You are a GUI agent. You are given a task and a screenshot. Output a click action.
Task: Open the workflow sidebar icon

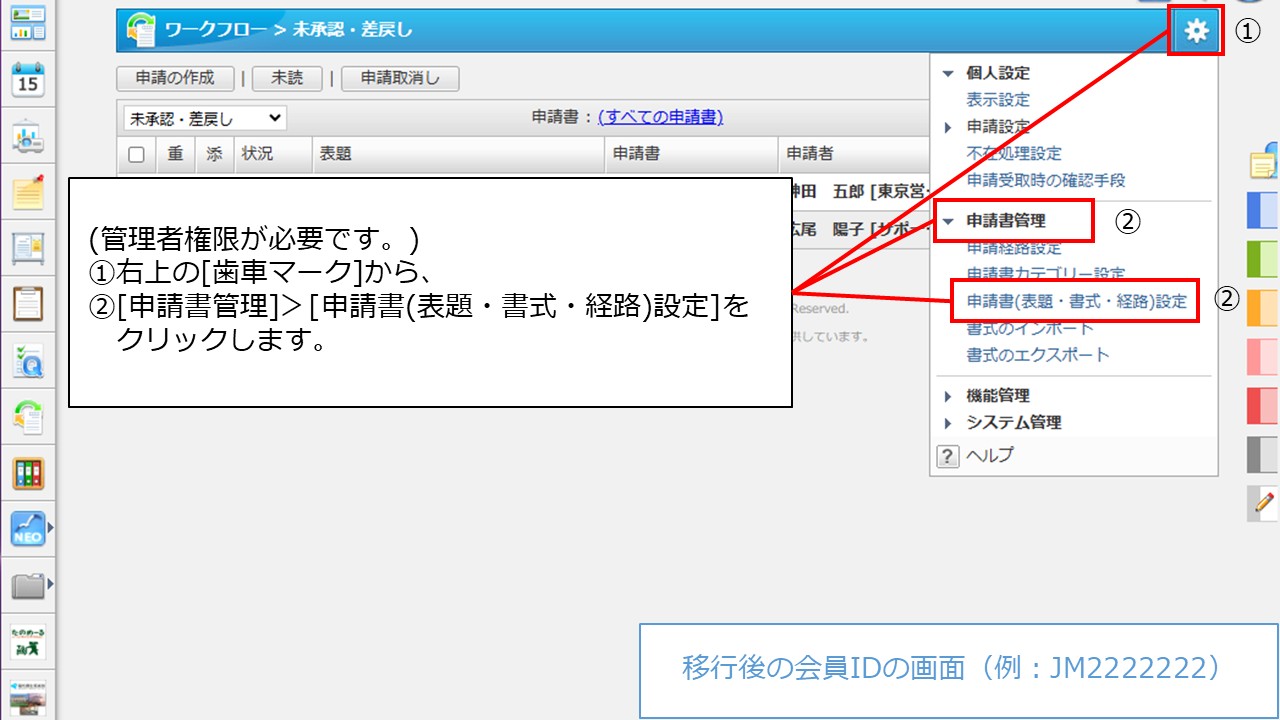coord(28,416)
